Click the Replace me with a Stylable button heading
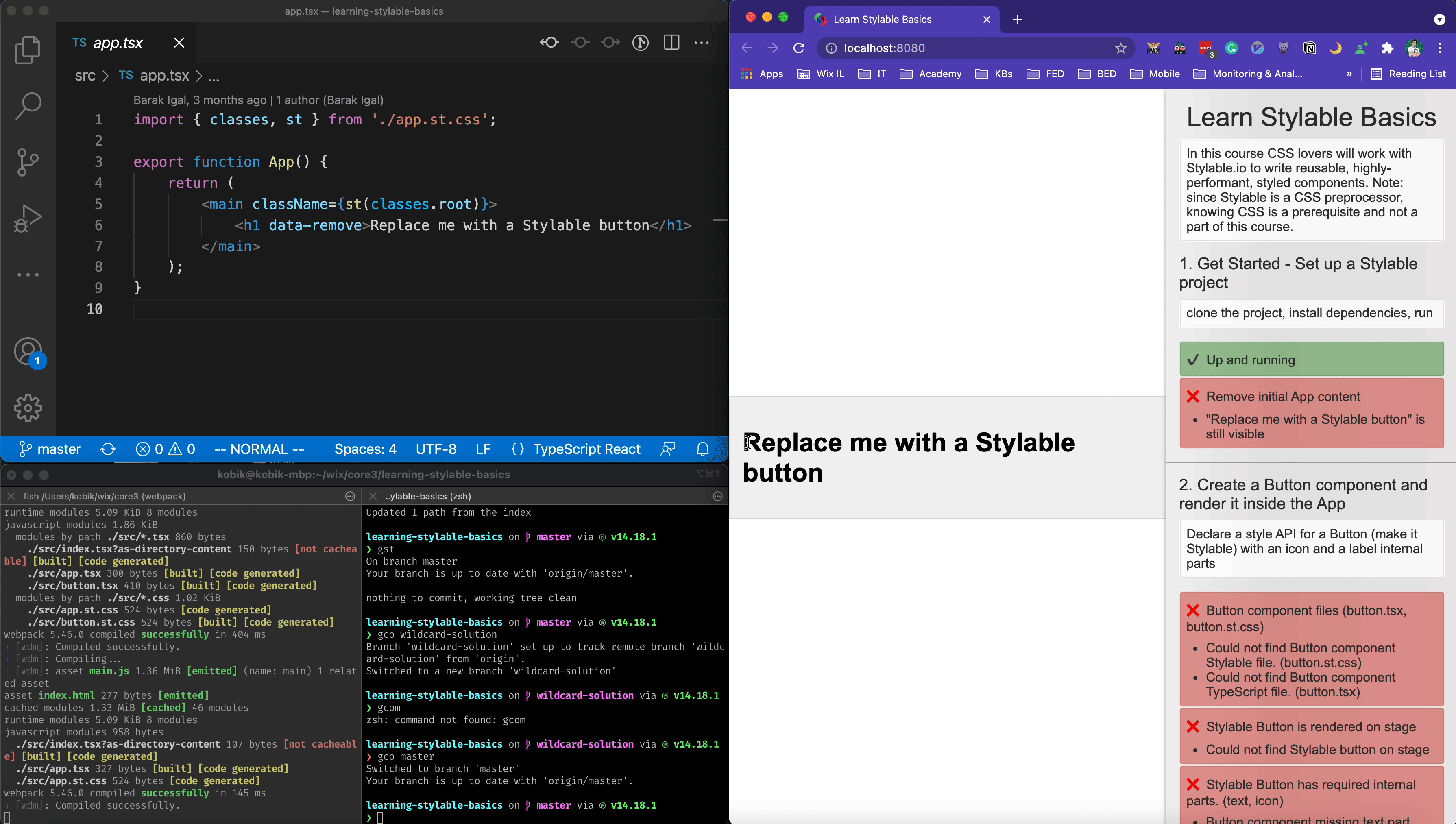The width and height of the screenshot is (1456, 824). pos(909,457)
